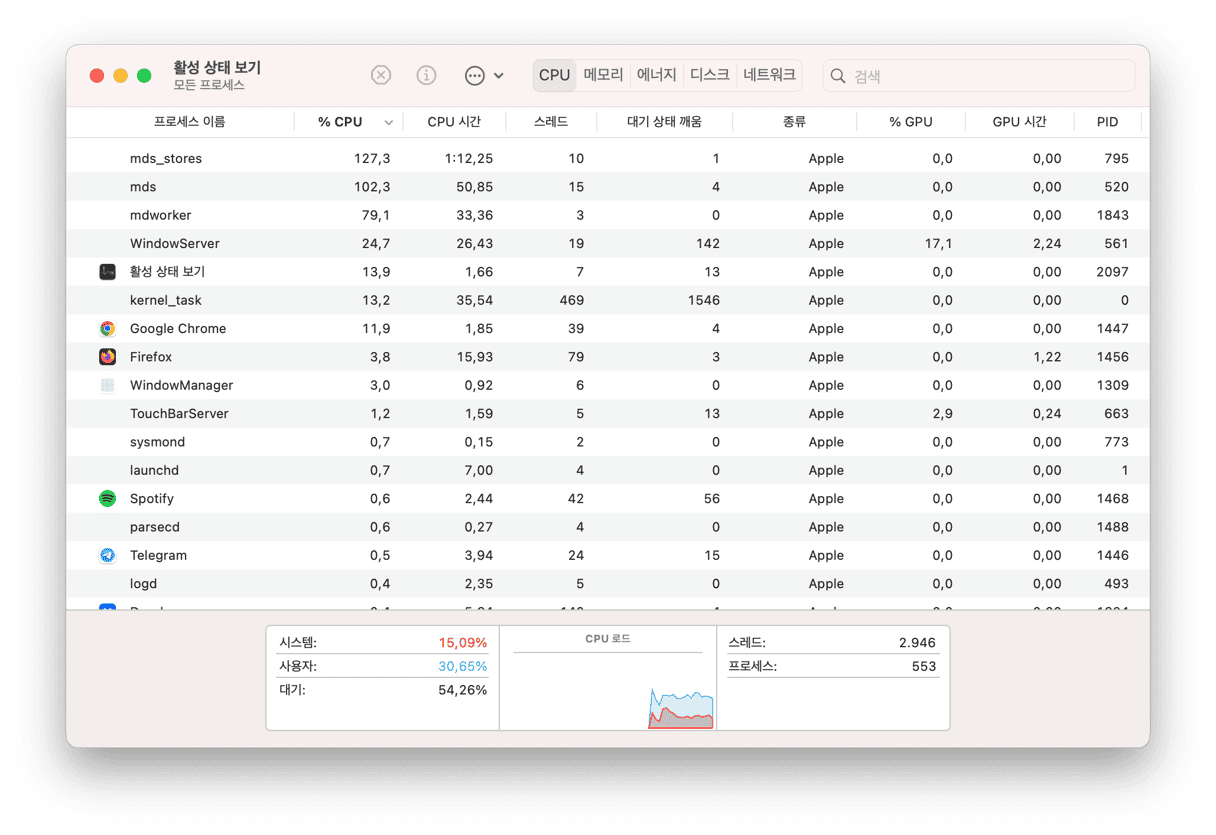The width and height of the screenshot is (1216, 835).
Task: Switch to the 에너지 tab
Action: pyautogui.click(x=657, y=75)
